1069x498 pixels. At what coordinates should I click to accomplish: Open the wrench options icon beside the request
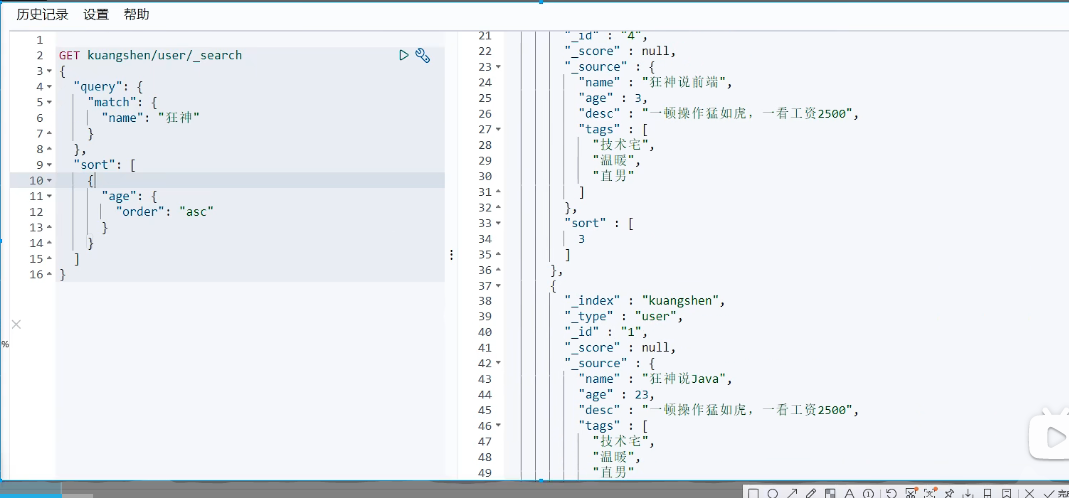tap(422, 55)
